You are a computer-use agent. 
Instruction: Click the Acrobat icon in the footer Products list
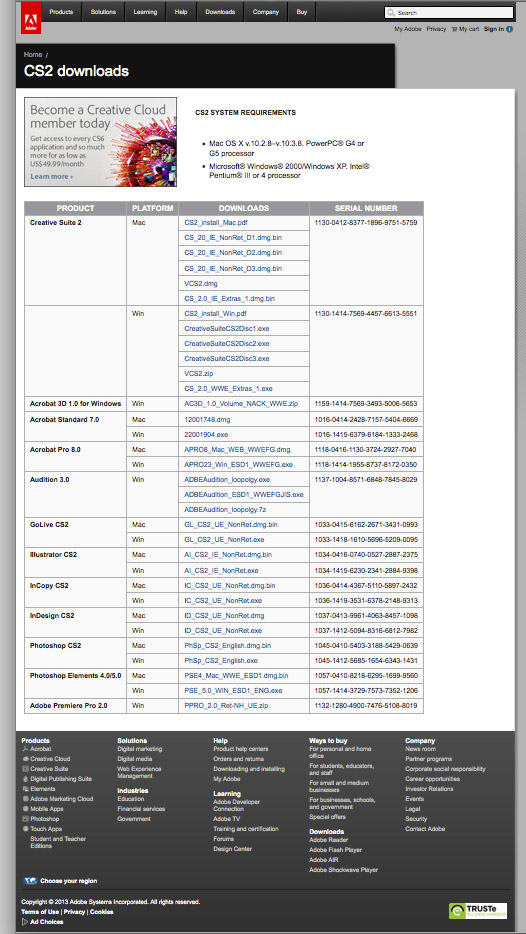pyautogui.click(x=26, y=749)
